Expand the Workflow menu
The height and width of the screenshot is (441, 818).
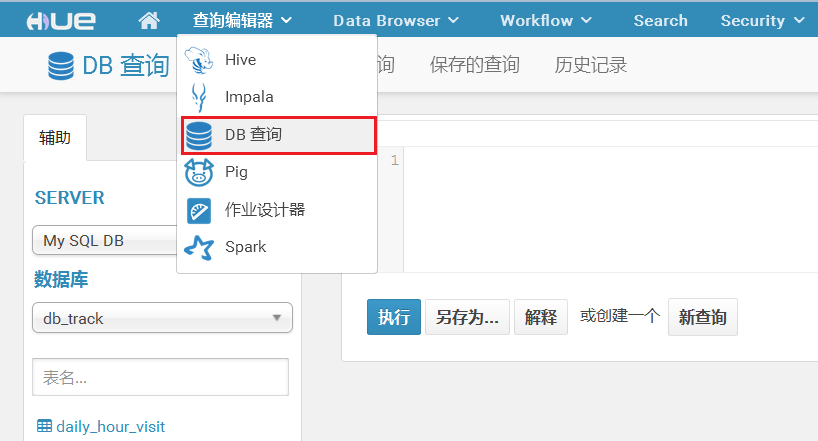tap(546, 20)
